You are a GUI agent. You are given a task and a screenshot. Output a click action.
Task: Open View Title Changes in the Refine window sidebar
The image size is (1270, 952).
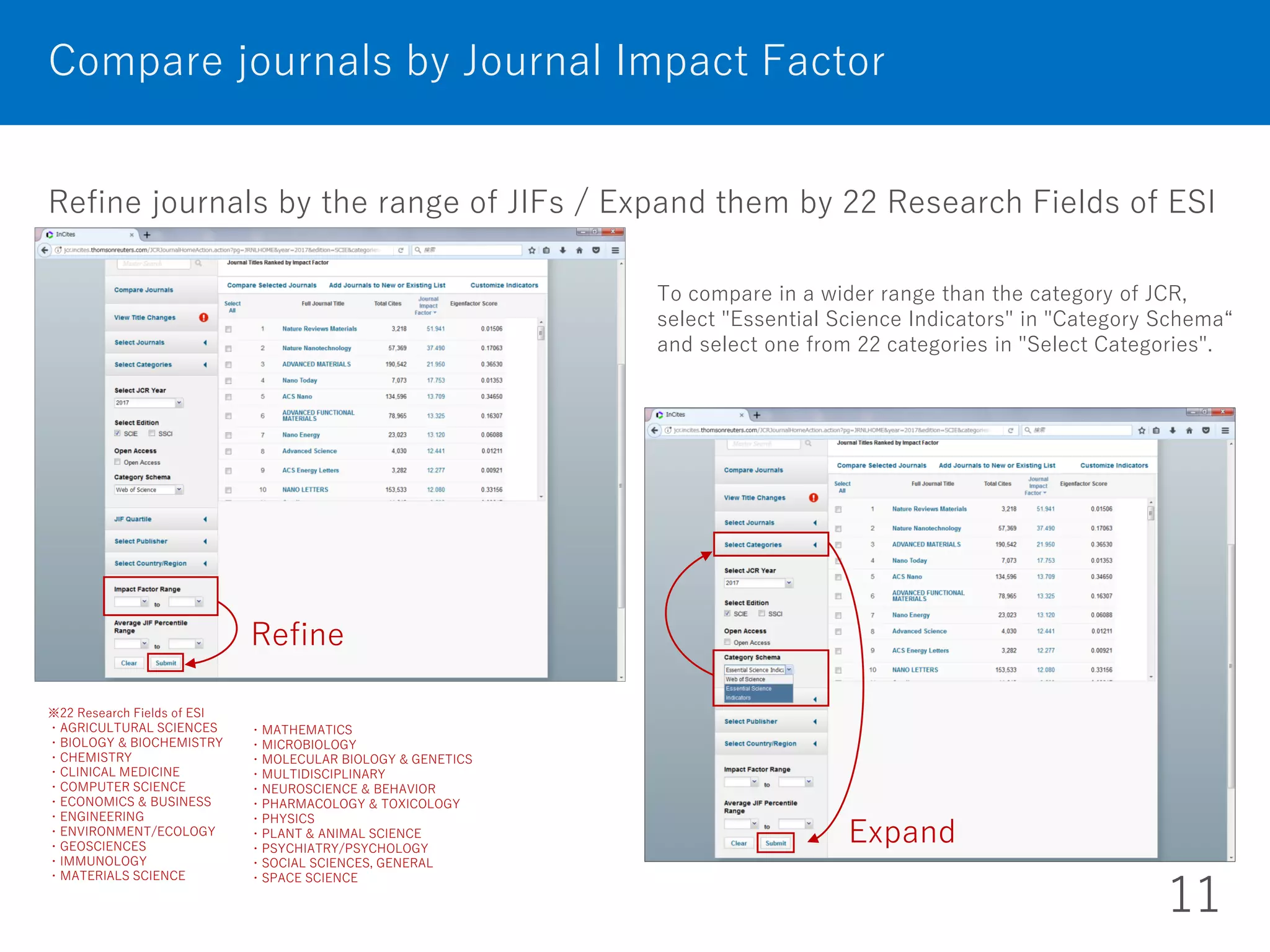click(144, 317)
